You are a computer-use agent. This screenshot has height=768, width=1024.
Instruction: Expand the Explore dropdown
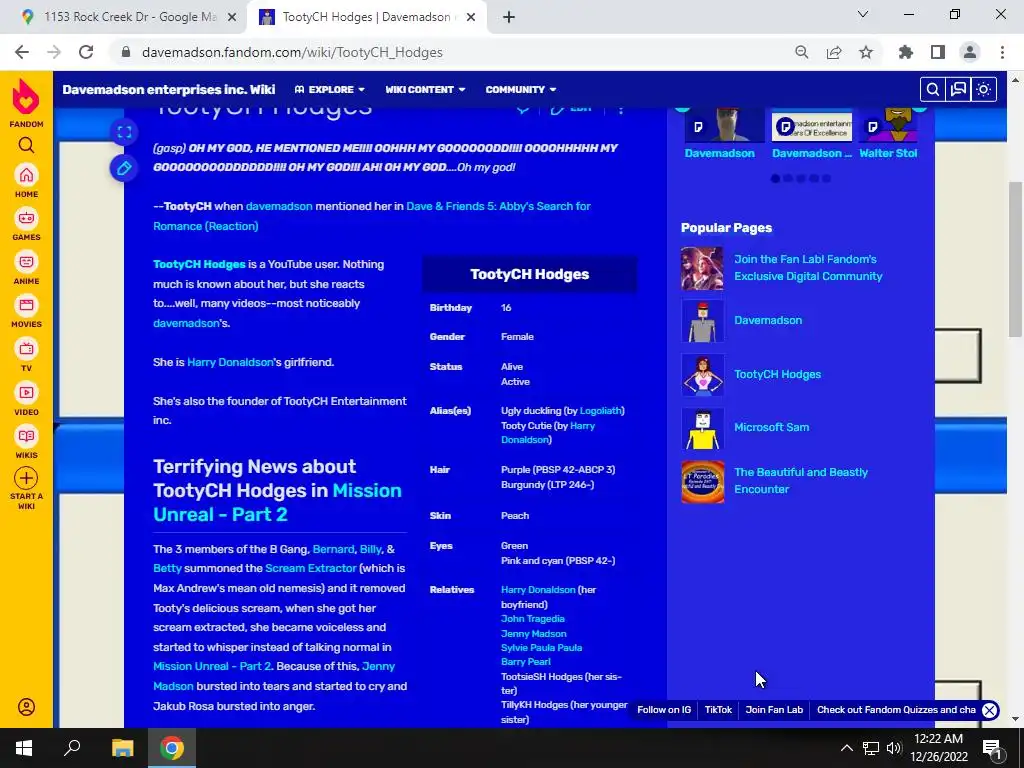(x=330, y=89)
